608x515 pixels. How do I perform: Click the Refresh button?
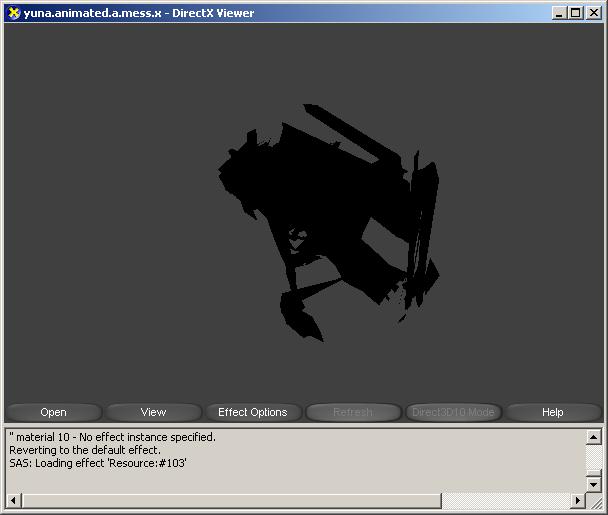352,412
